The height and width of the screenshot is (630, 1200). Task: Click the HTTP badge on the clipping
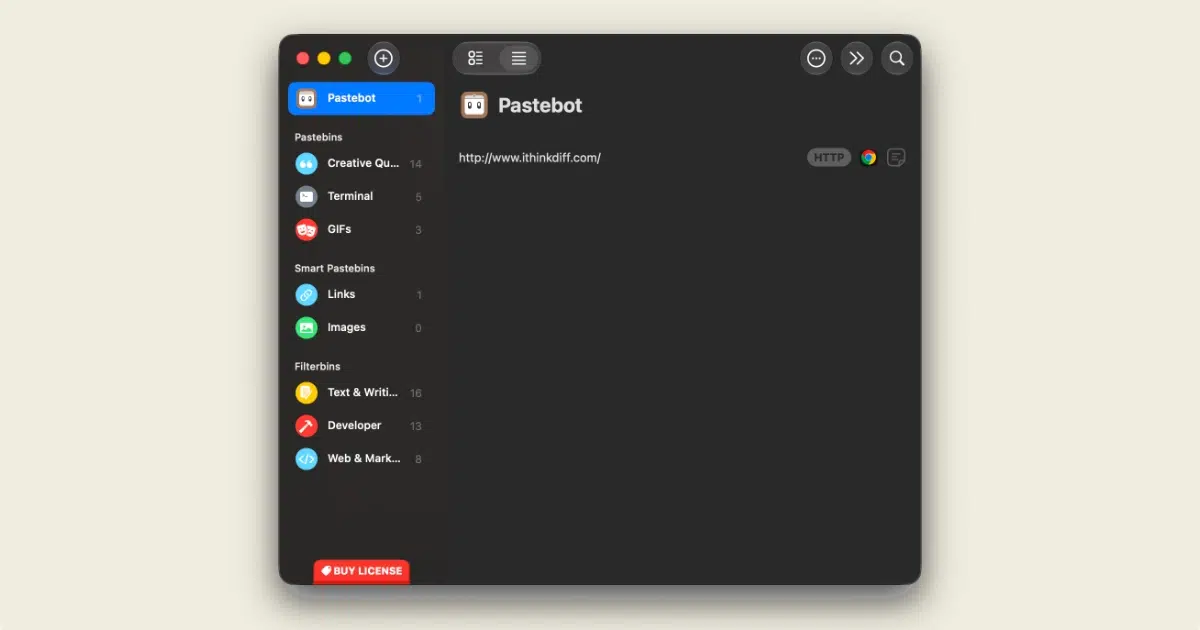829,157
